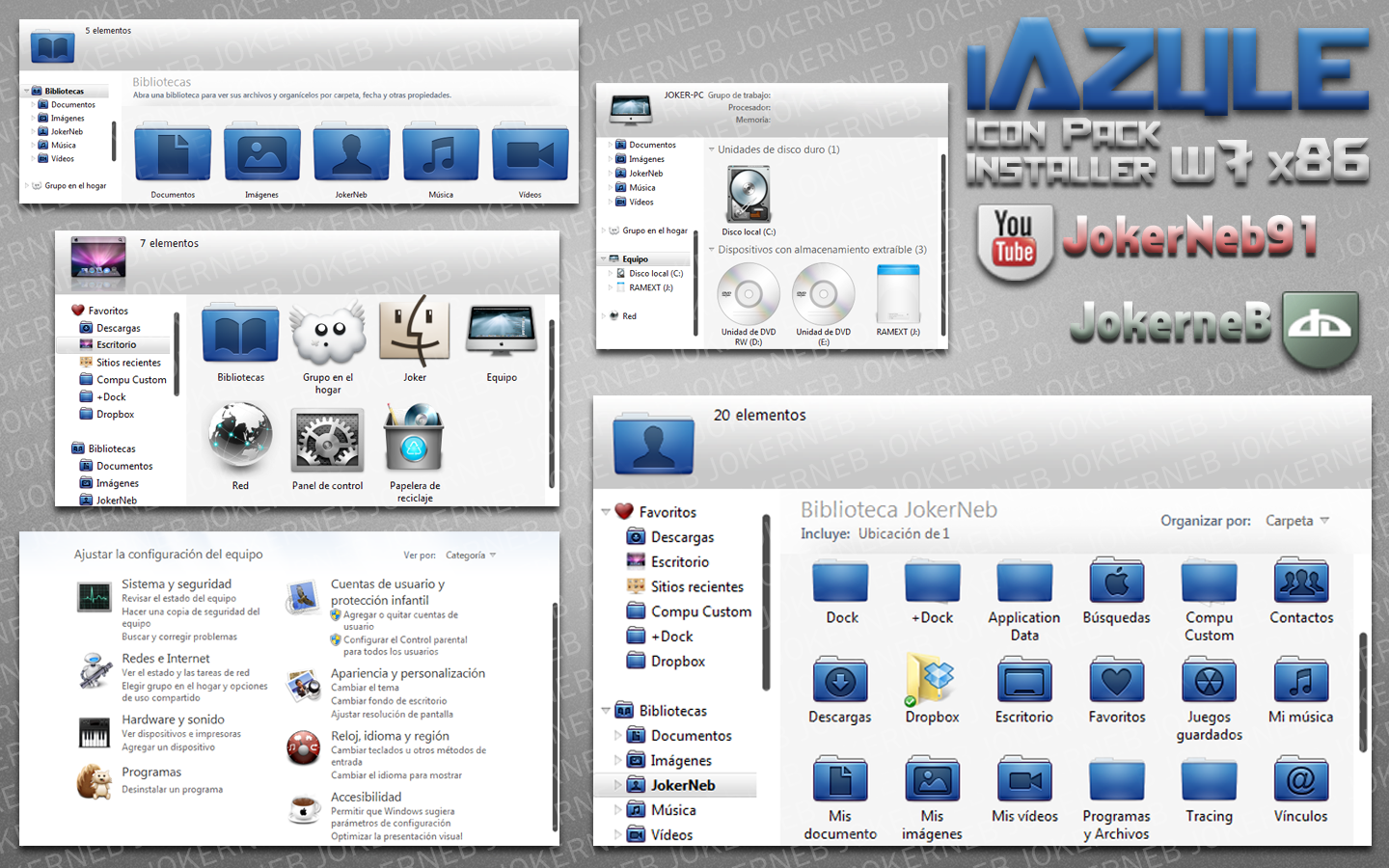Open Revisar el estado del equipo link
1389x868 pixels.
(178, 599)
